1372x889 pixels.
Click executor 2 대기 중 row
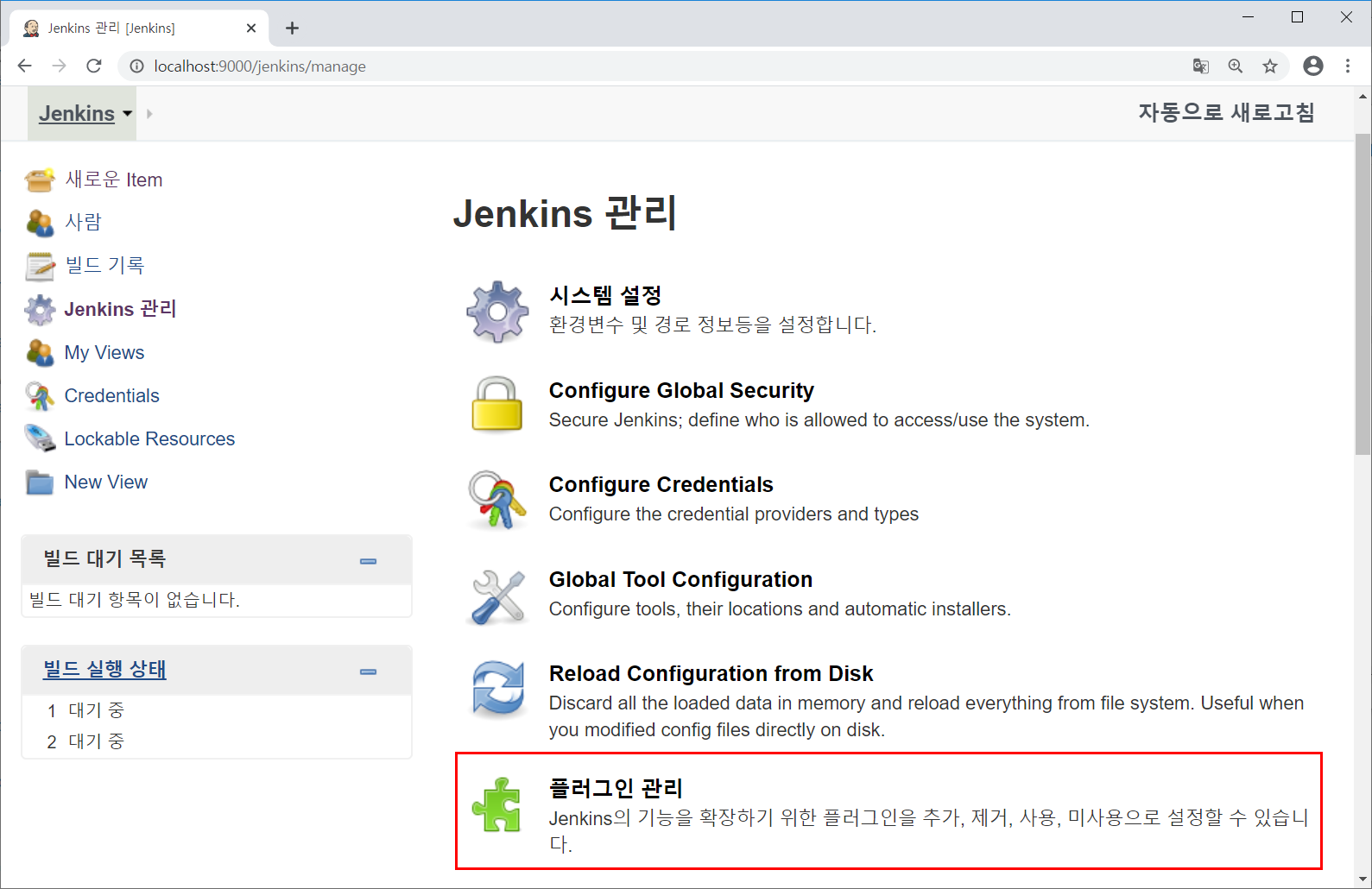[216, 741]
